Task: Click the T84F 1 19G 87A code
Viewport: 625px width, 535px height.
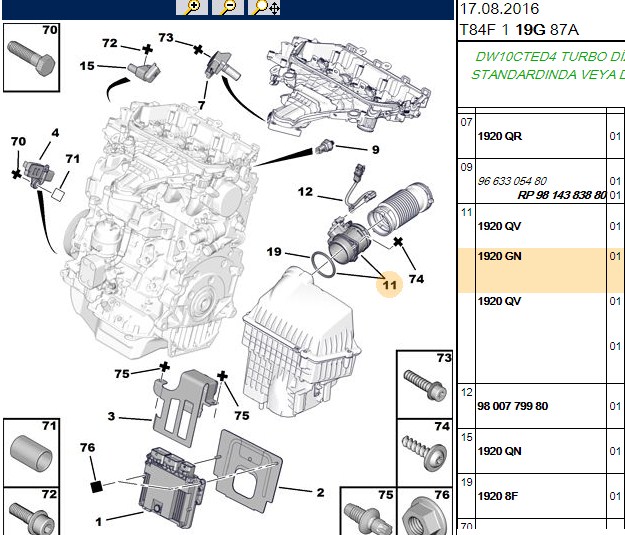Action: (x=519, y=30)
